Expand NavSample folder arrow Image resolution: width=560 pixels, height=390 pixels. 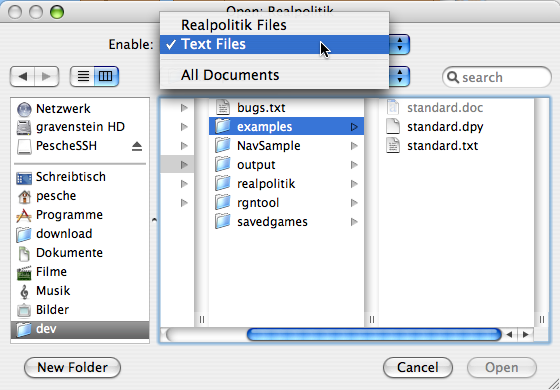point(354,146)
